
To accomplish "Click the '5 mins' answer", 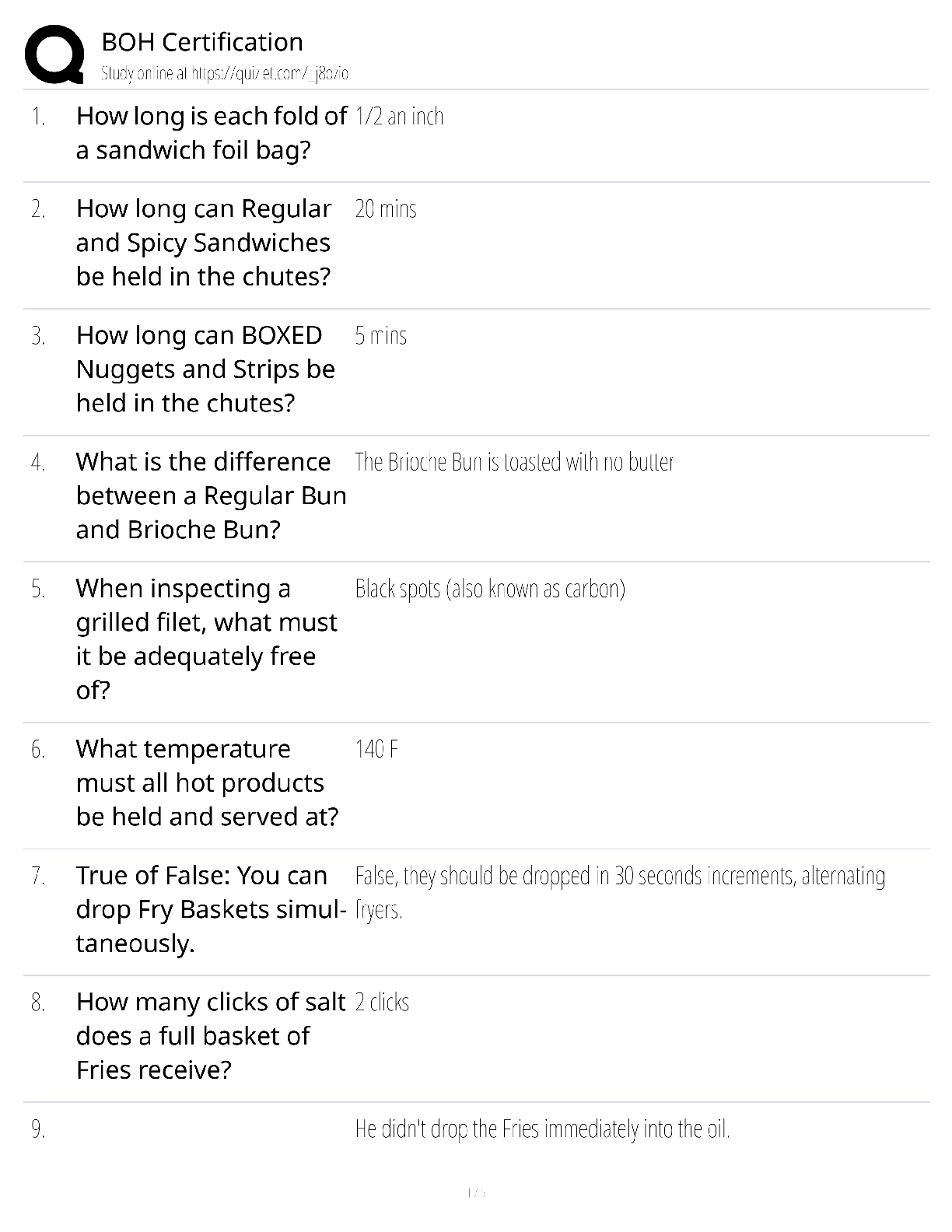I will (x=381, y=336).
